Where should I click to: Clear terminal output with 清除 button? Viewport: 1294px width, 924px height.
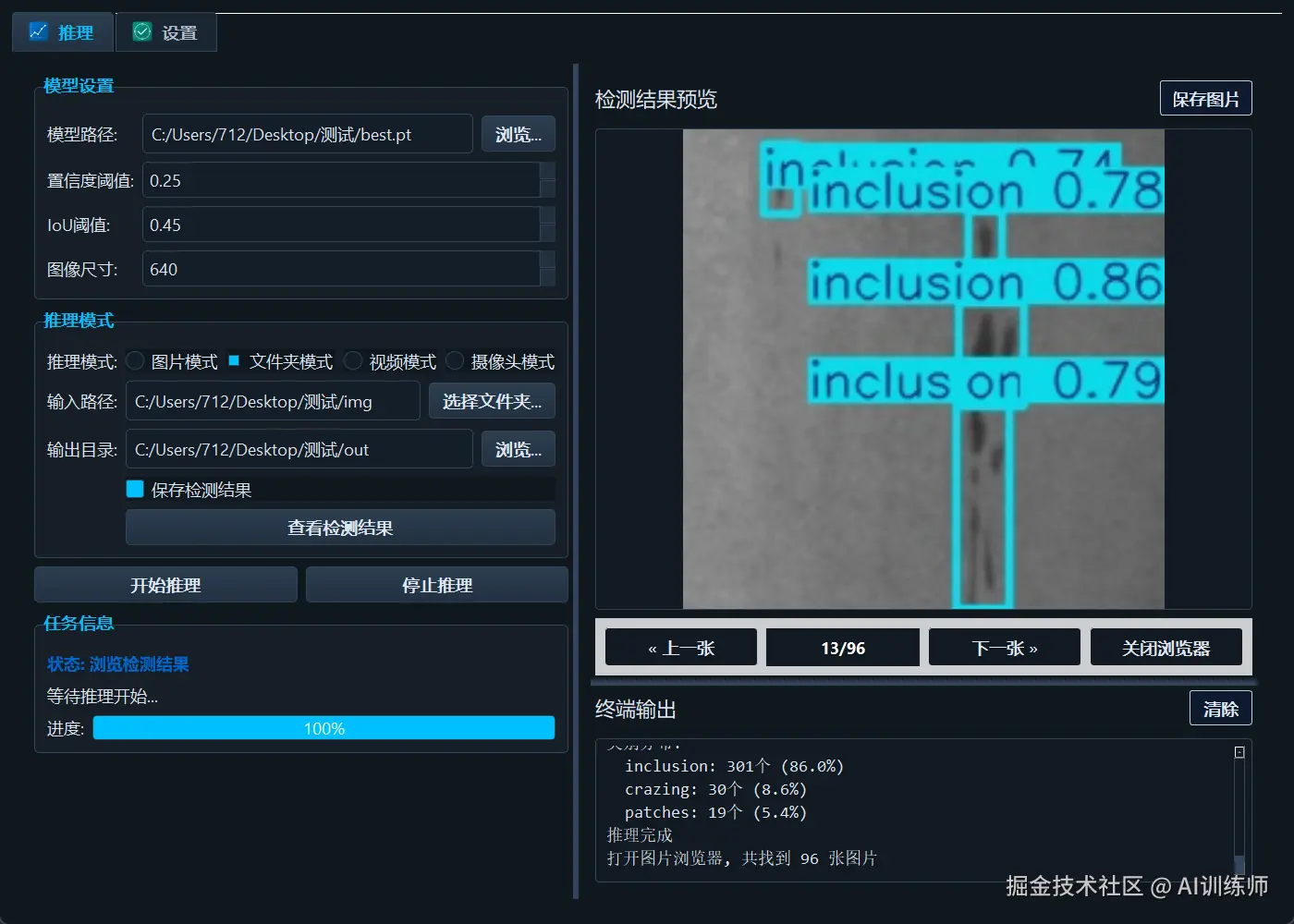[x=1220, y=708]
